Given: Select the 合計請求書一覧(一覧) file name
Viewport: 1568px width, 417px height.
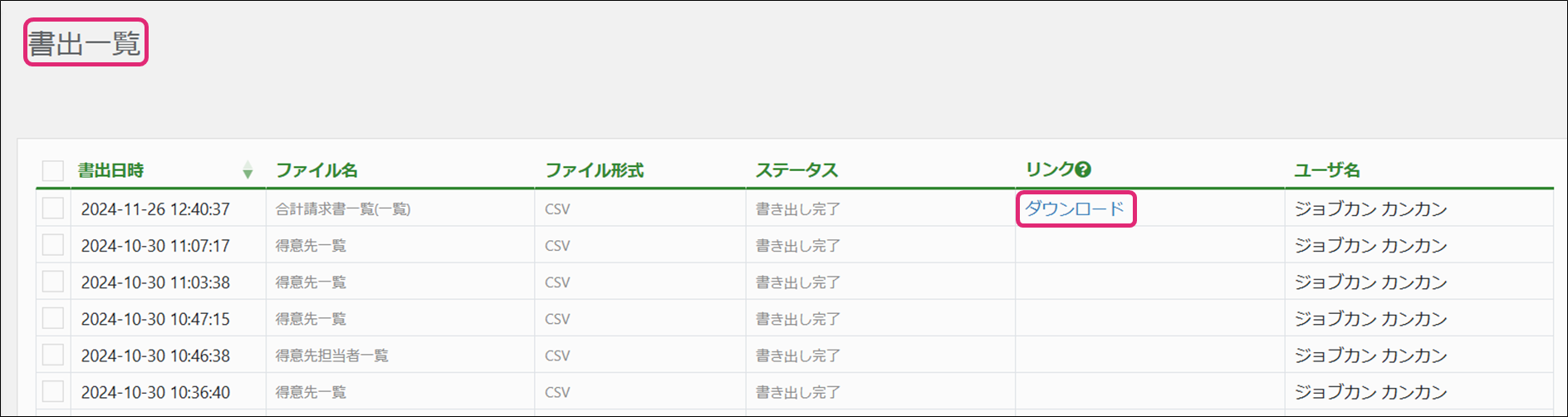Looking at the screenshot, I should click(343, 209).
